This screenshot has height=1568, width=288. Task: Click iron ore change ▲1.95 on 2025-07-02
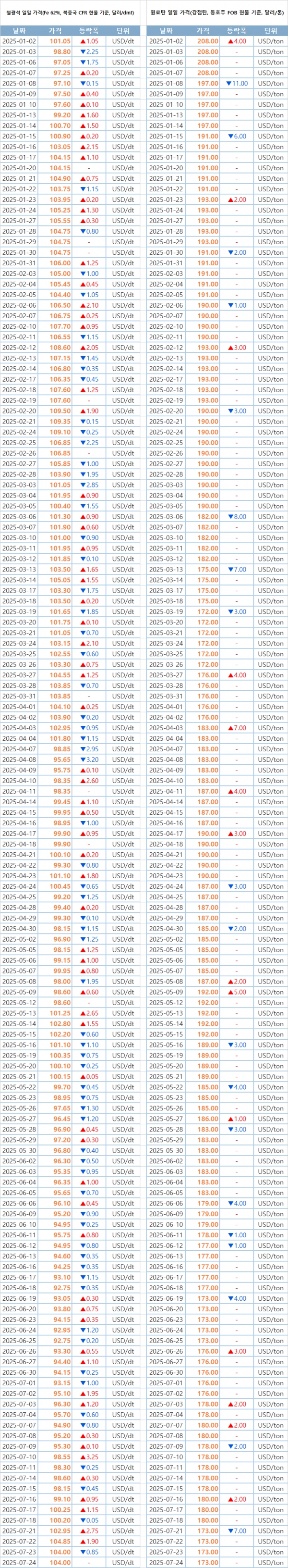(89, 1394)
